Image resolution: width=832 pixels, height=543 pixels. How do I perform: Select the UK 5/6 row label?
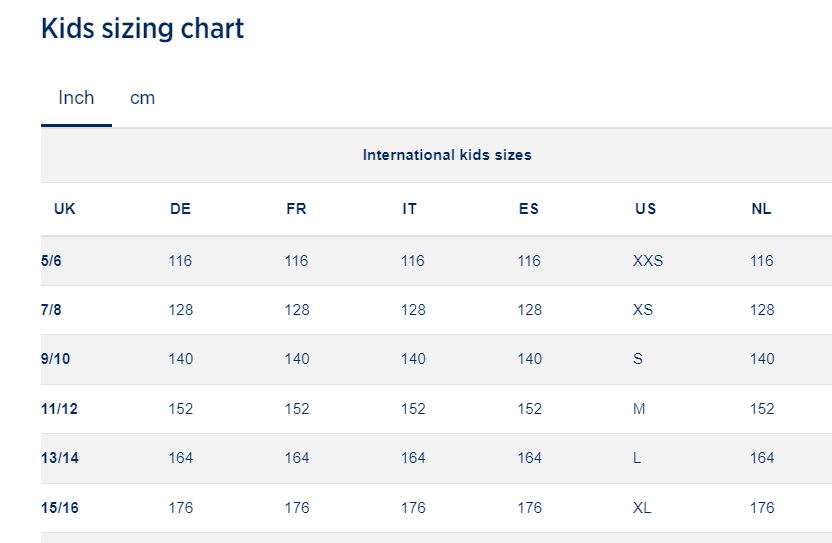[x=52, y=261]
